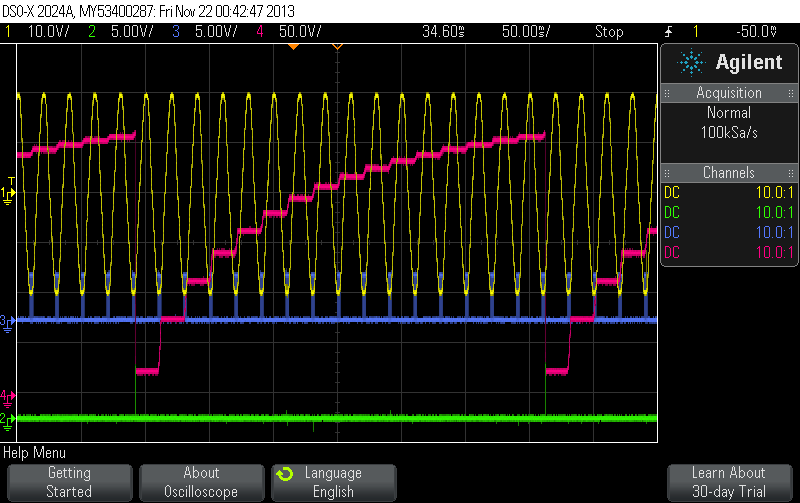Click the Language rotate arrow icon
This screenshot has width=800, height=503.
[x=285, y=474]
